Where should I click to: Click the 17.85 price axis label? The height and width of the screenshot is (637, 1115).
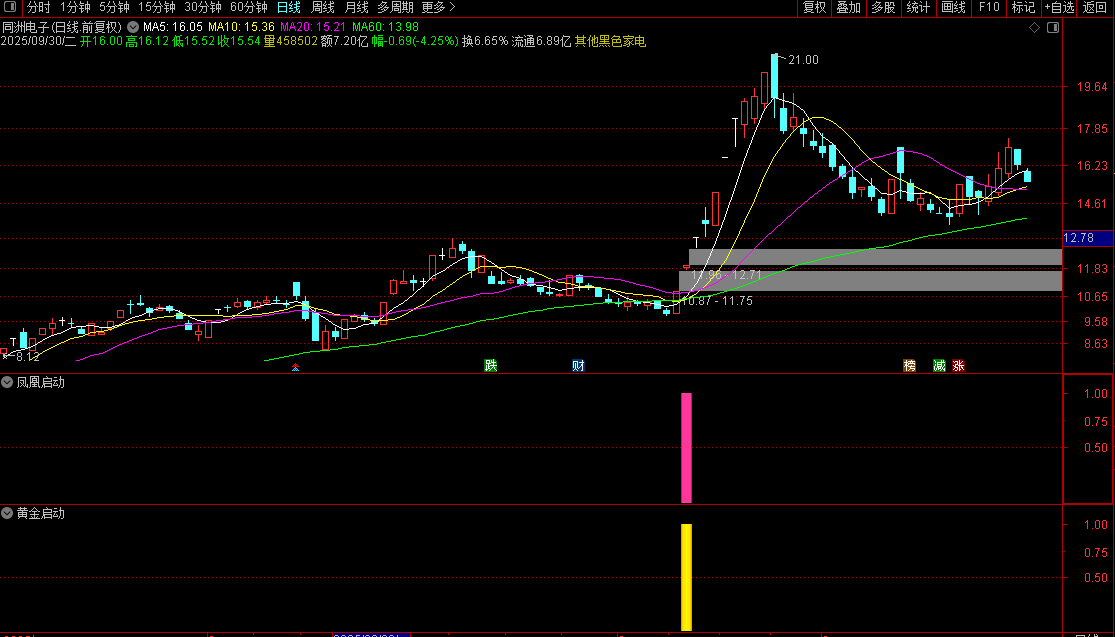click(x=1092, y=129)
